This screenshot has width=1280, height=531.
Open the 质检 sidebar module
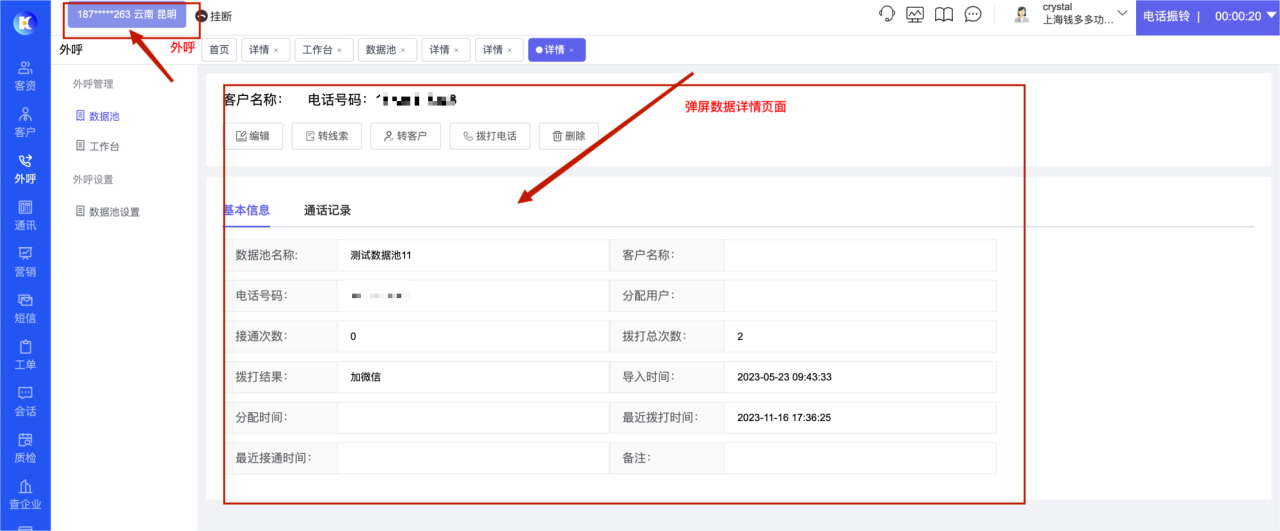[25, 447]
